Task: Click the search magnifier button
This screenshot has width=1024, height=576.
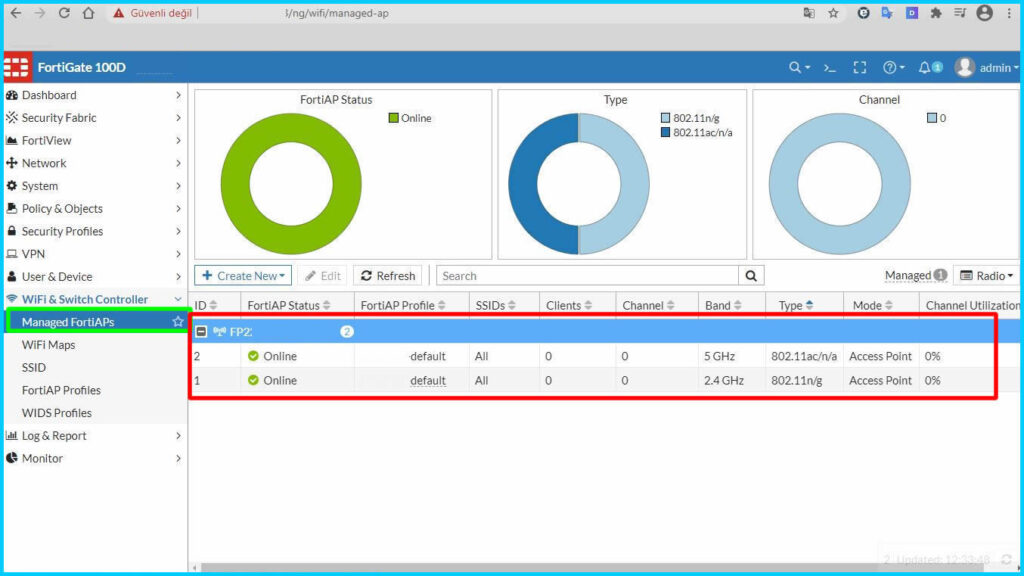Action: pos(751,276)
